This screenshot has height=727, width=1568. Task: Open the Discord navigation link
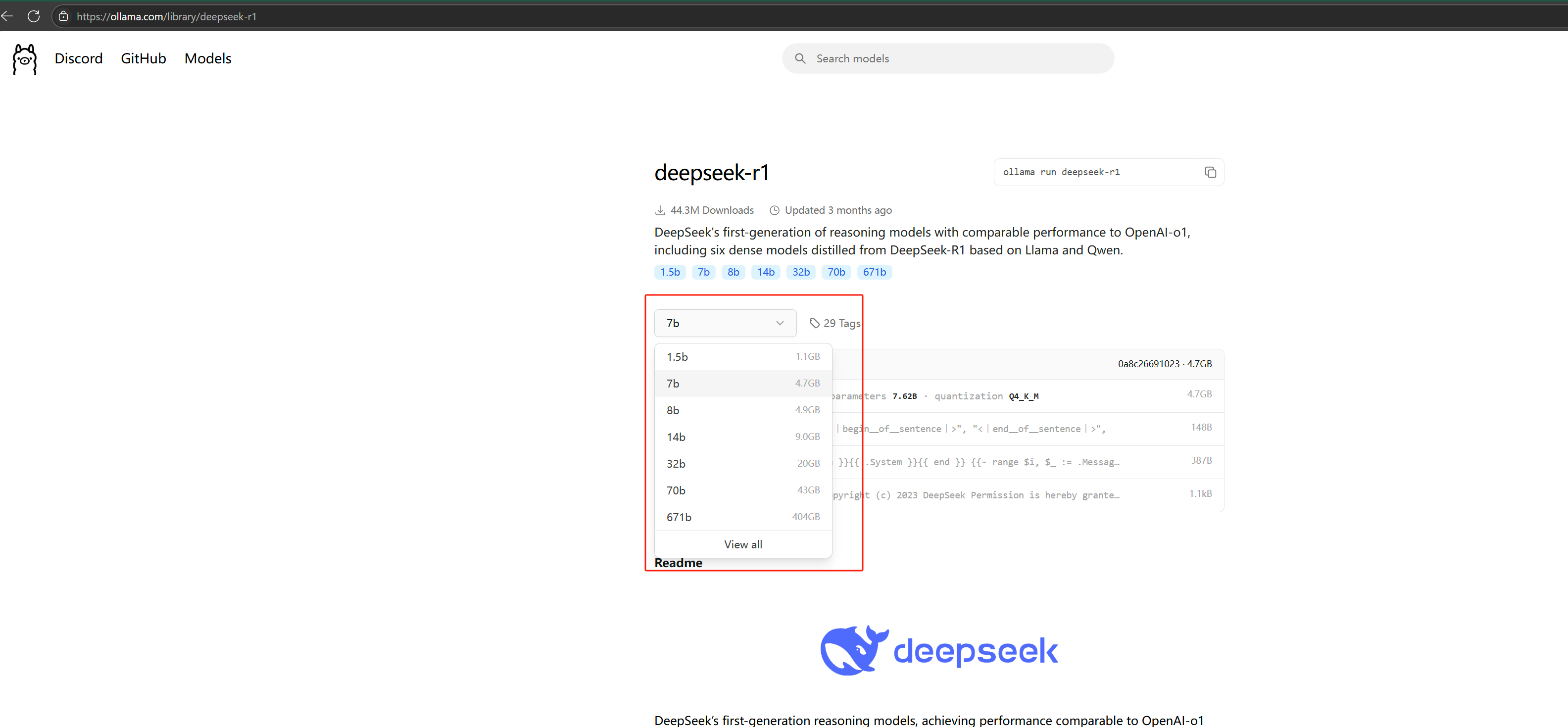79,58
